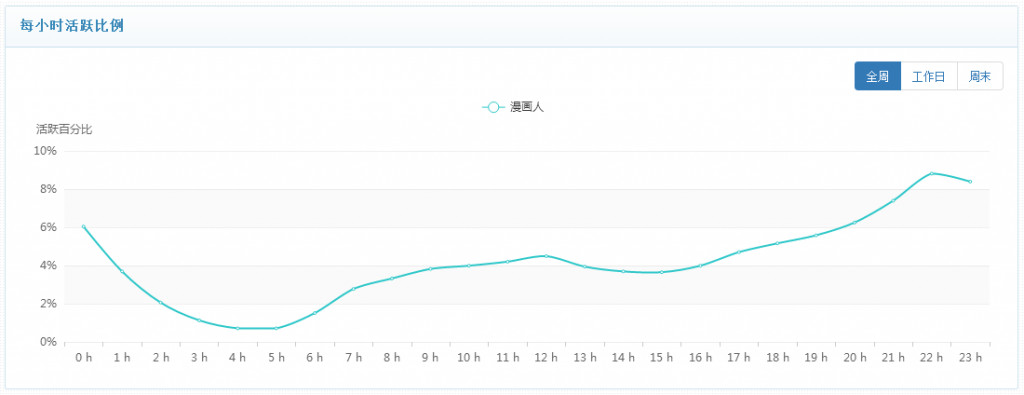Click the data point at 0 h
The image size is (1024, 395).
pos(84,227)
